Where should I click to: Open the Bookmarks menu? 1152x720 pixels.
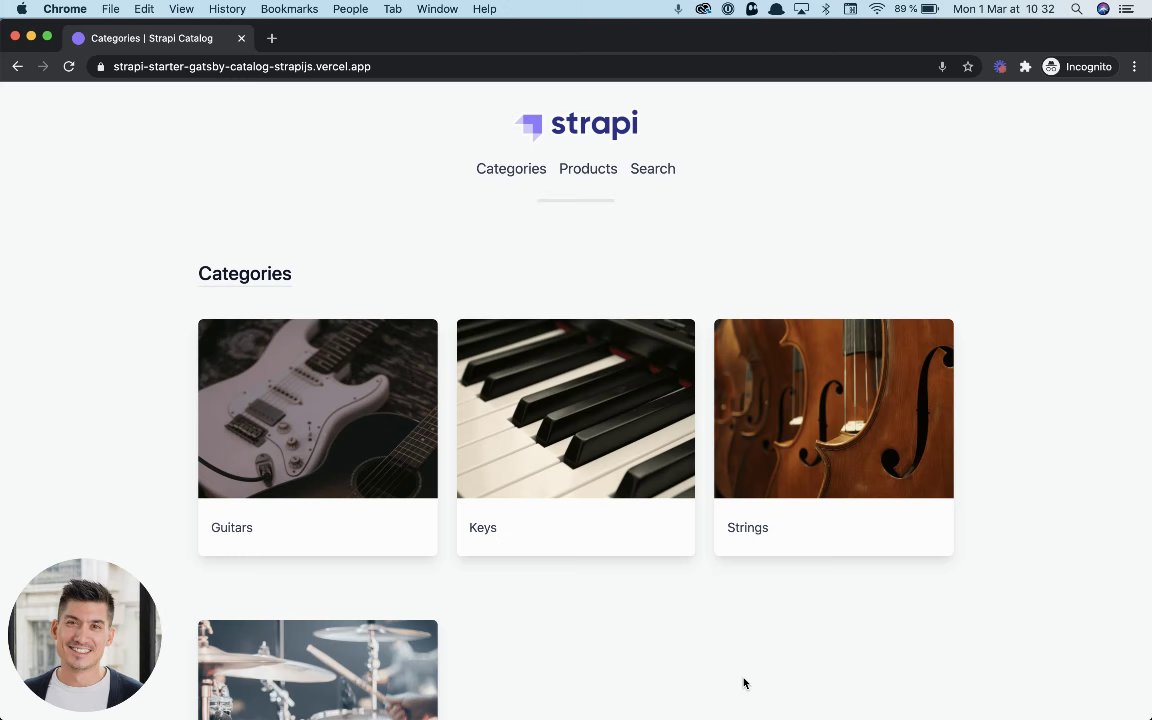point(289,9)
